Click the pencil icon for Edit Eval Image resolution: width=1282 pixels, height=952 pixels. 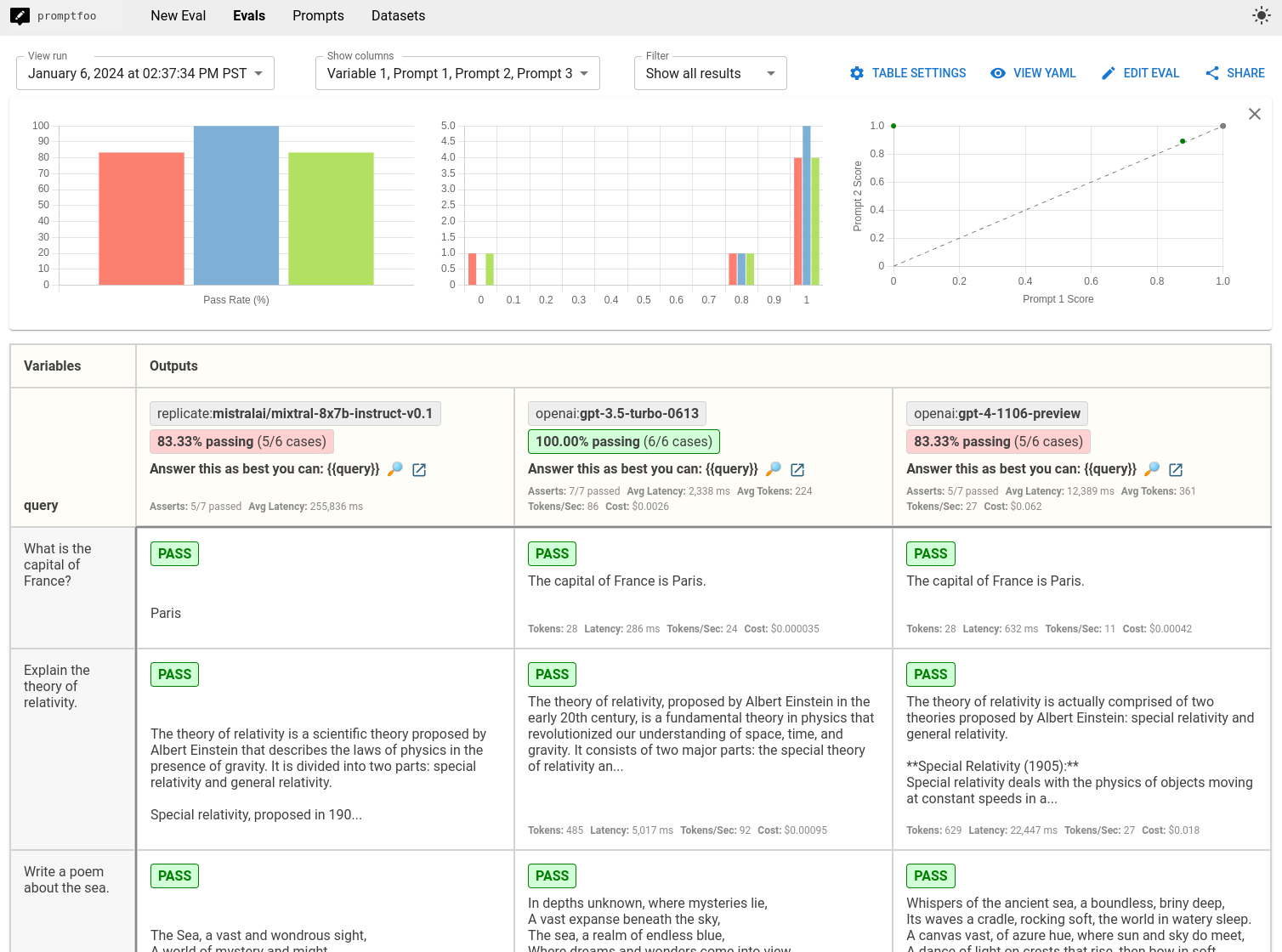pyautogui.click(x=1108, y=73)
